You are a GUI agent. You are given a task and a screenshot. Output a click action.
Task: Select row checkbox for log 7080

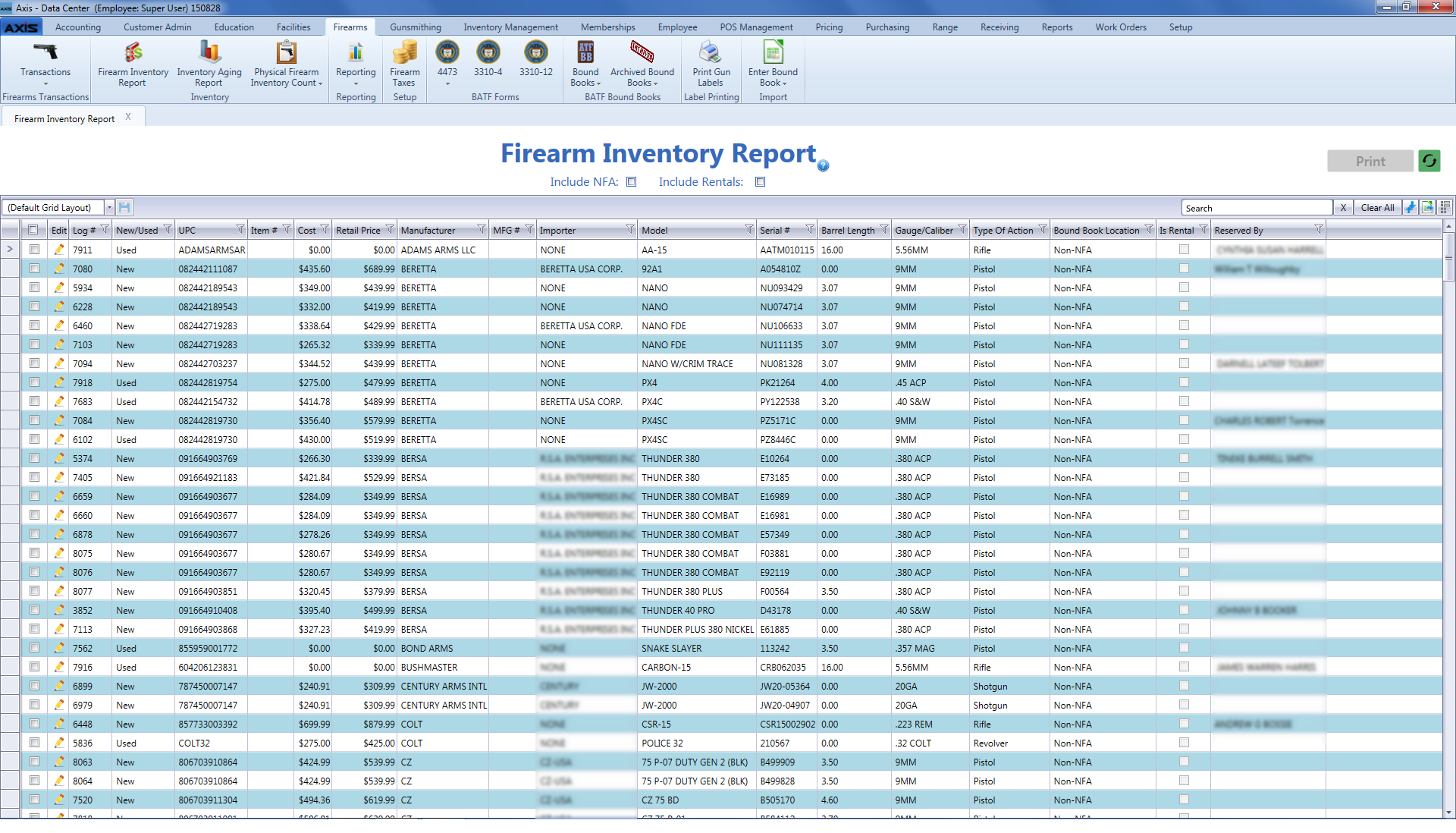point(34,268)
